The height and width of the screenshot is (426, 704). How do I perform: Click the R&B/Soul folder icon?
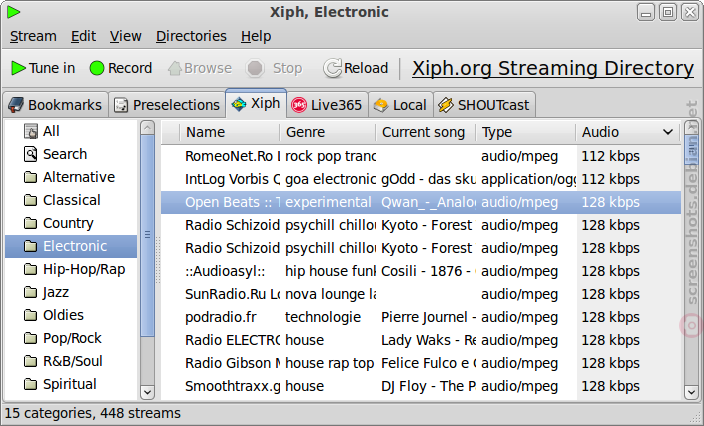pyautogui.click(x=31, y=361)
